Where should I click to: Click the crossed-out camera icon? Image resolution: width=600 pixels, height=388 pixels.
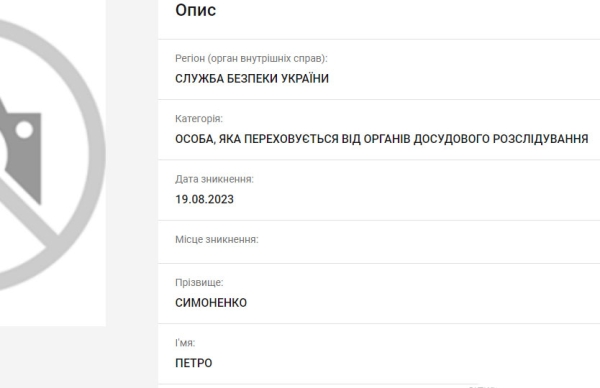click(x=53, y=155)
